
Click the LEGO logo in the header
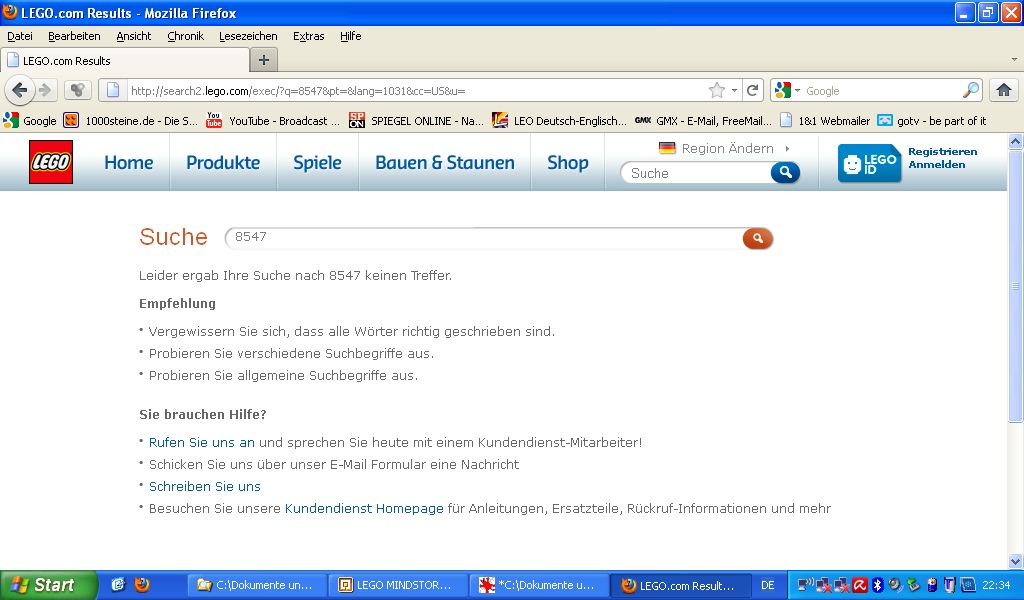(x=50, y=163)
